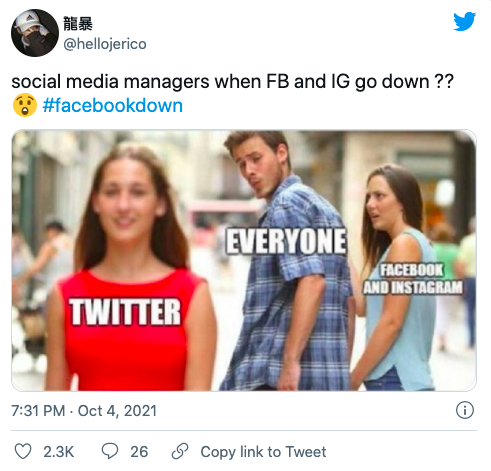Click the FACEBOOK AND INSTAGRAM meme label
The width and height of the screenshot is (491, 471).
[x=413, y=279]
